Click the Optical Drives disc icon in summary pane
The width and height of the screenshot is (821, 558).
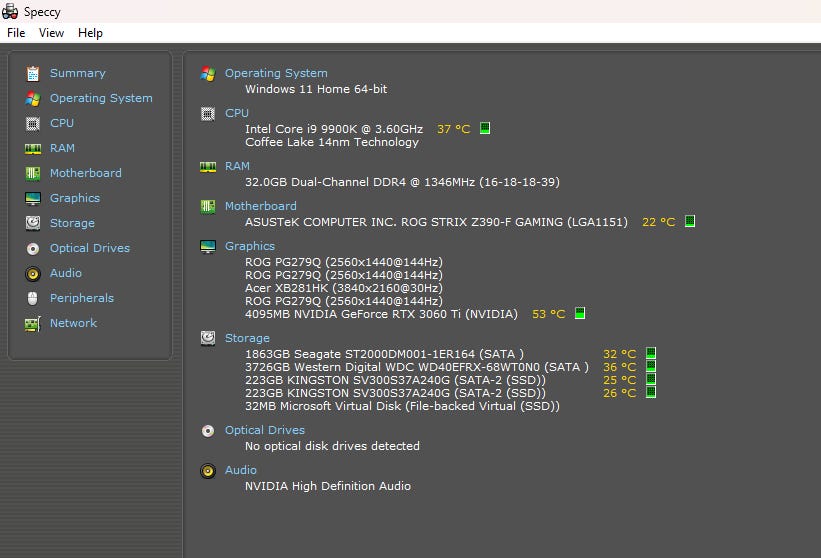pos(208,431)
